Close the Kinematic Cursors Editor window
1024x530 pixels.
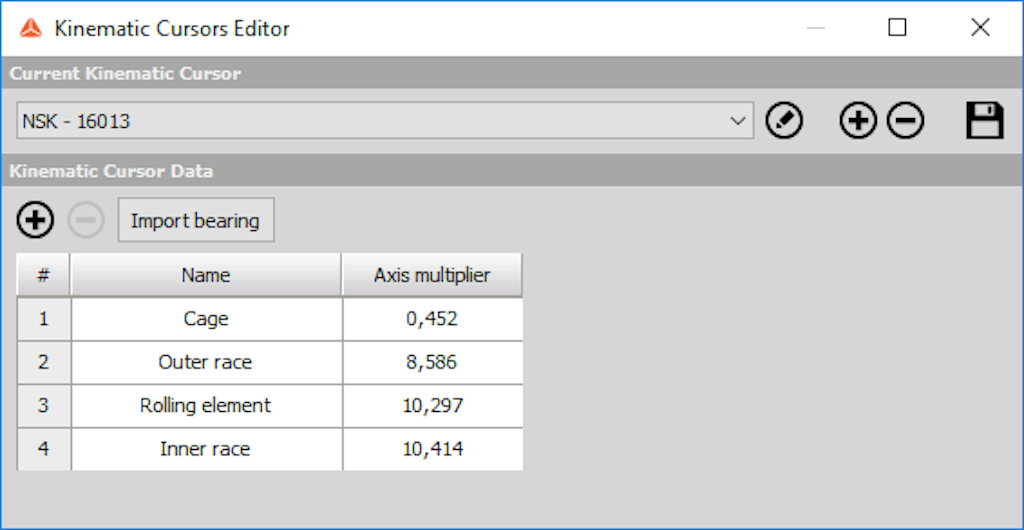[980, 27]
